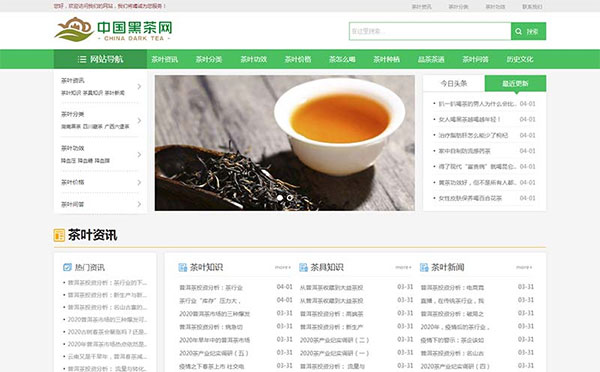Image resolution: width=600 pixels, height=372 pixels.
Task: Expand the 茶叶功效 sidebar category arrow
Action: [139, 154]
